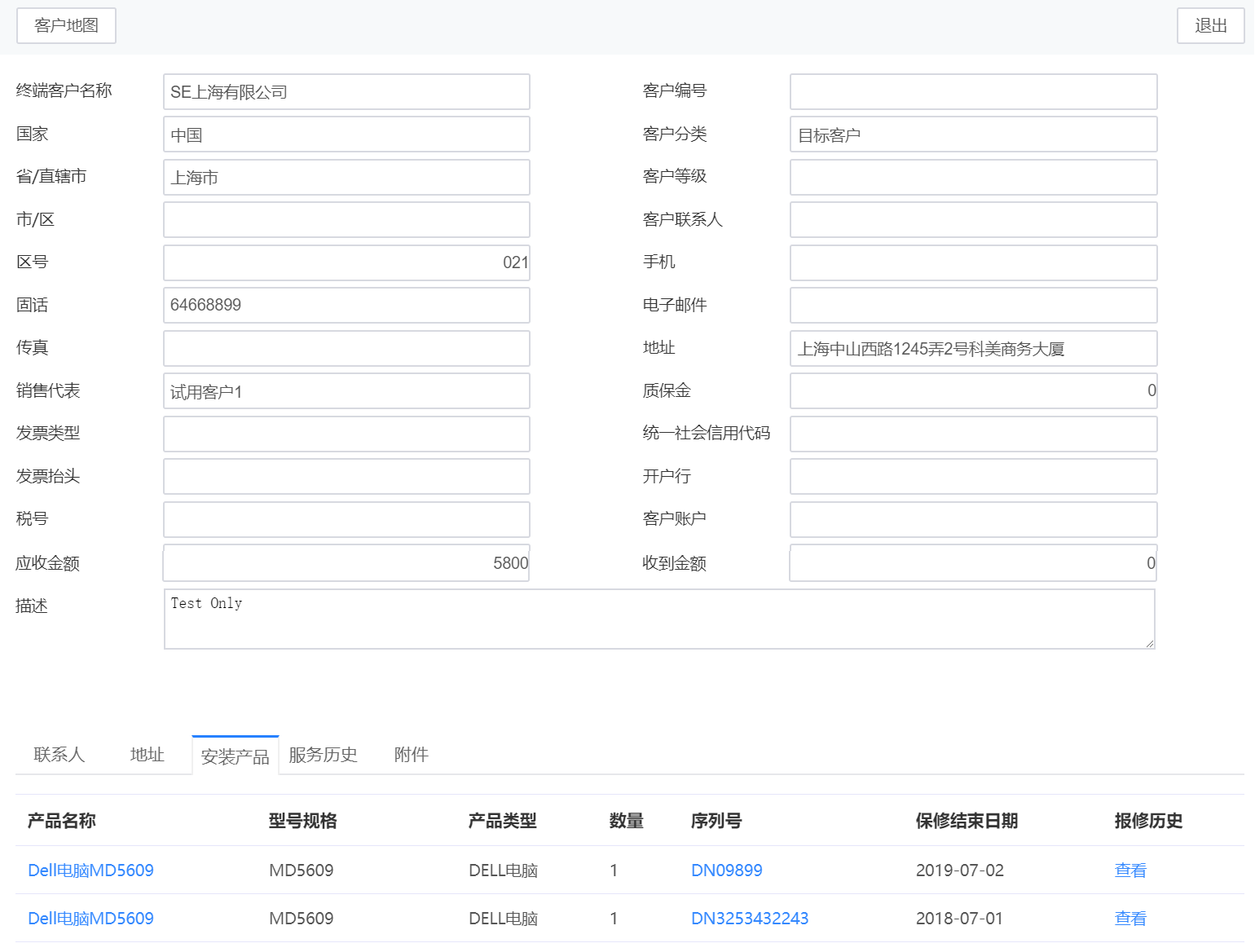Click 查看 repair history on second product row

coord(1129,918)
